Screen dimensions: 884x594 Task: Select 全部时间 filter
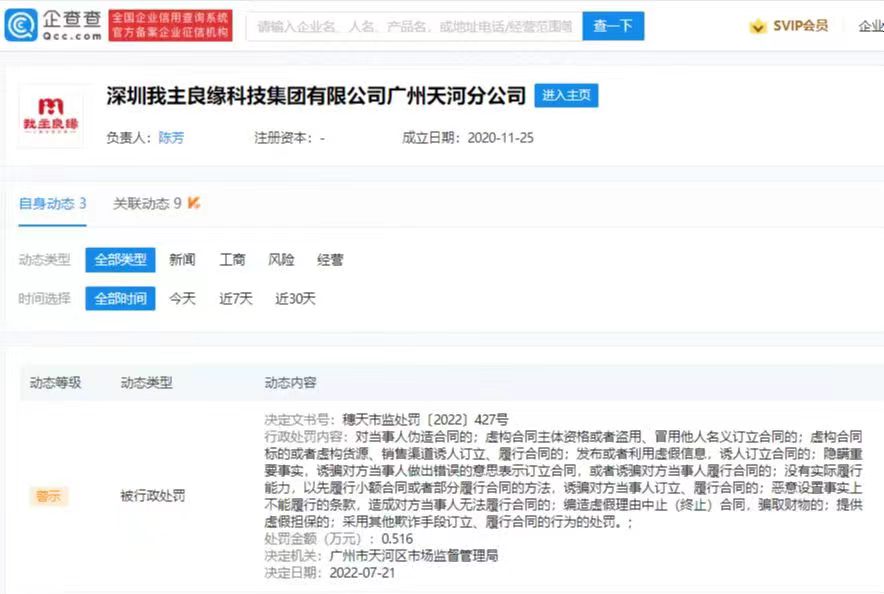pyautogui.click(x=120, y=299)
